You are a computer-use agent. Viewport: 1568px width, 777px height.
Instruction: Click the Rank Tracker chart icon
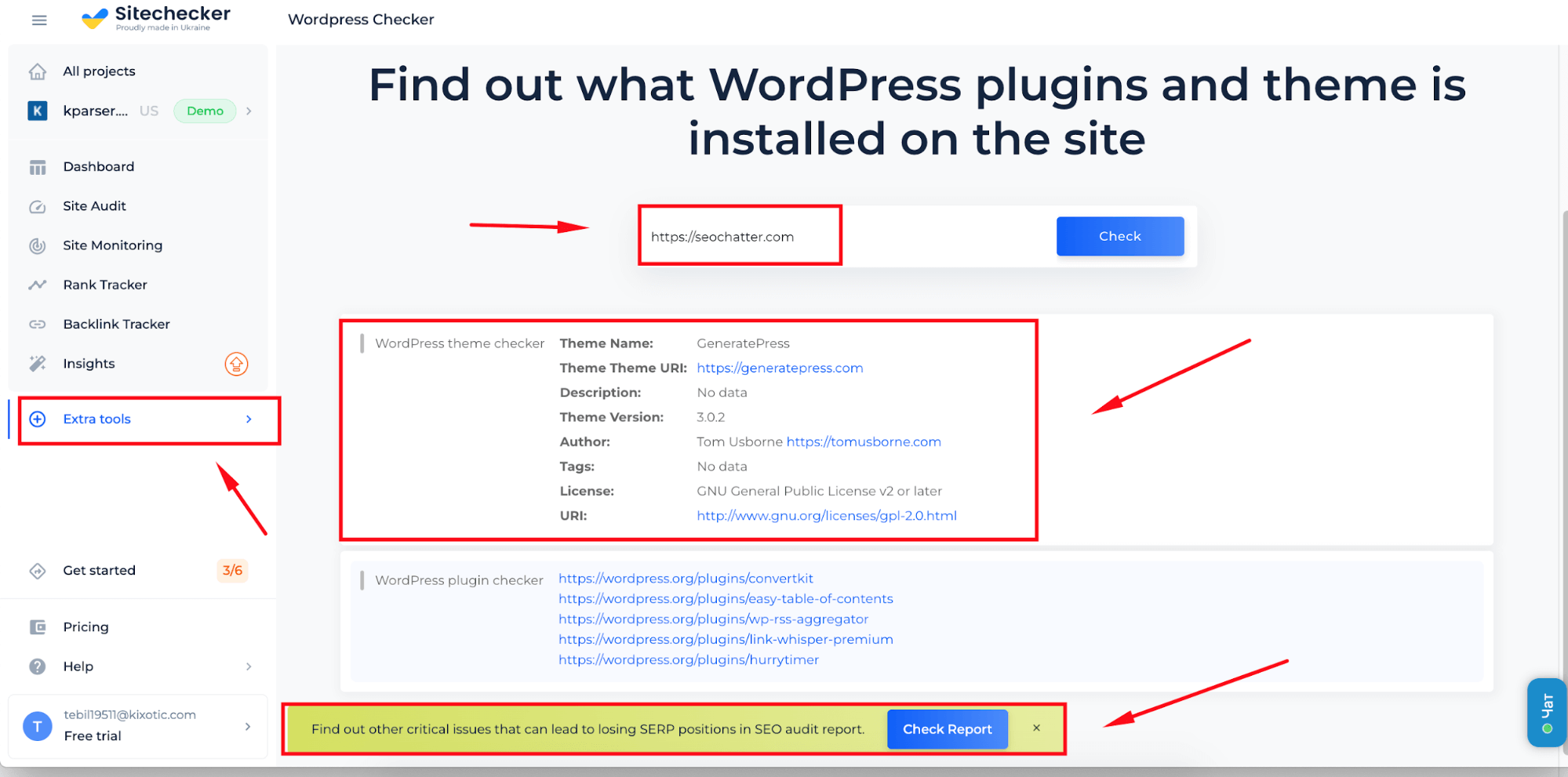pyautogui.click(x=38, y=285)
